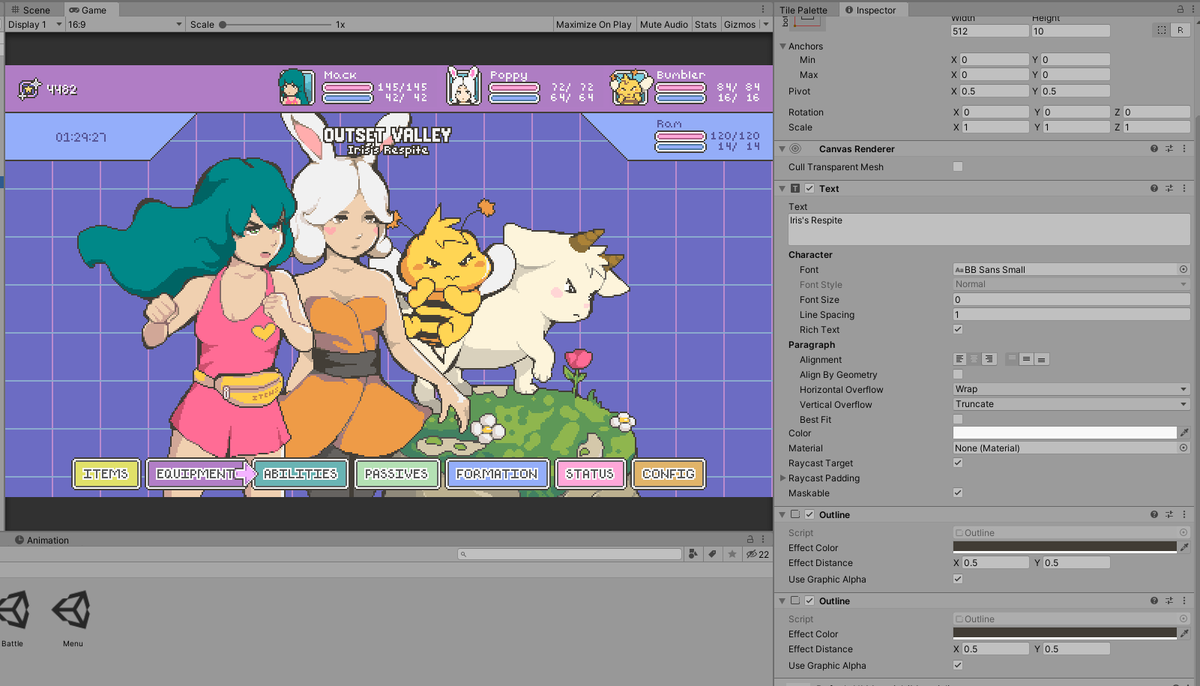Toggle Use Graphic Alpha on second Outline
Screen dimensions: 1200x686
(x=958, y=665)
